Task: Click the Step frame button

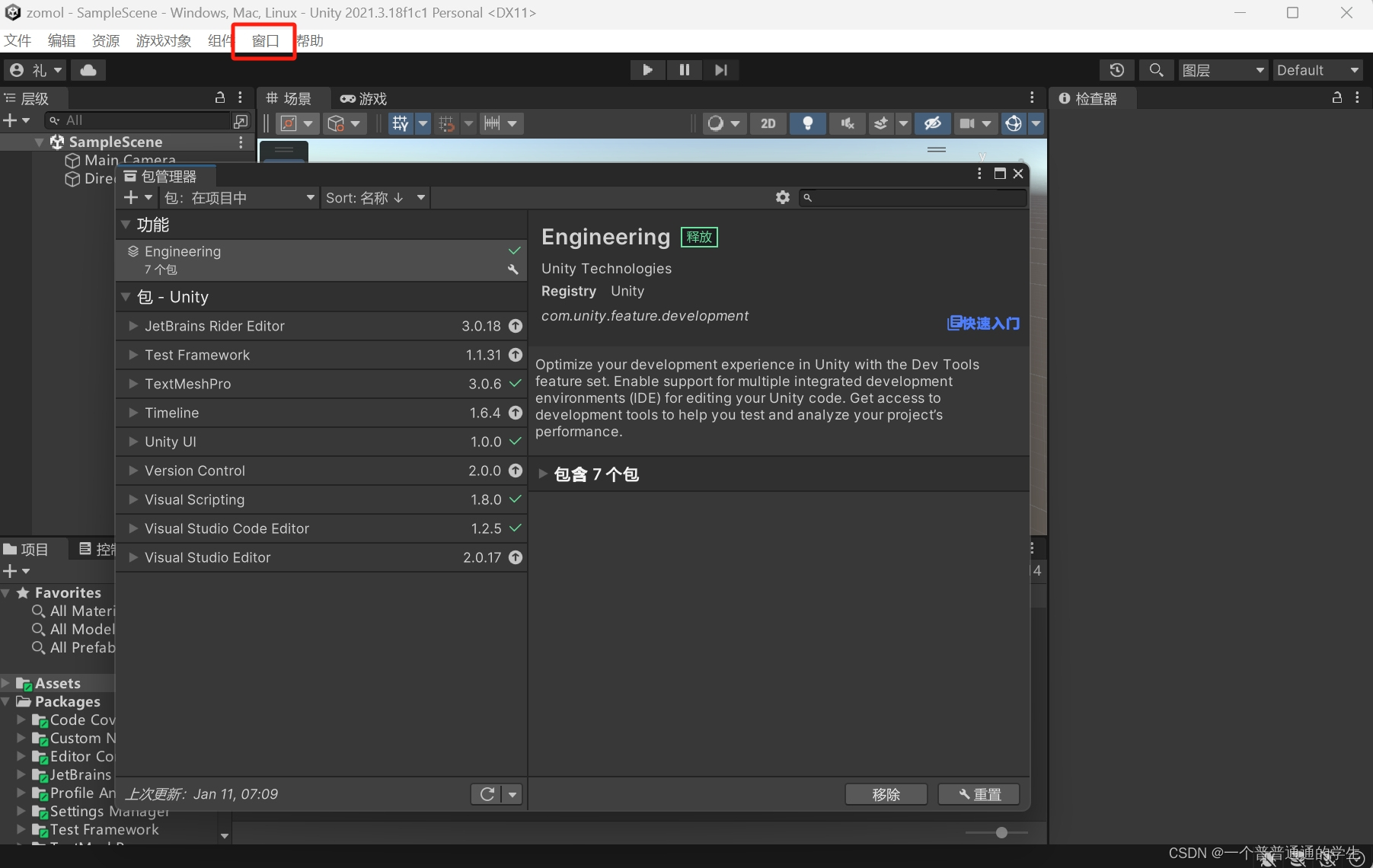Action: coord(720,70)
